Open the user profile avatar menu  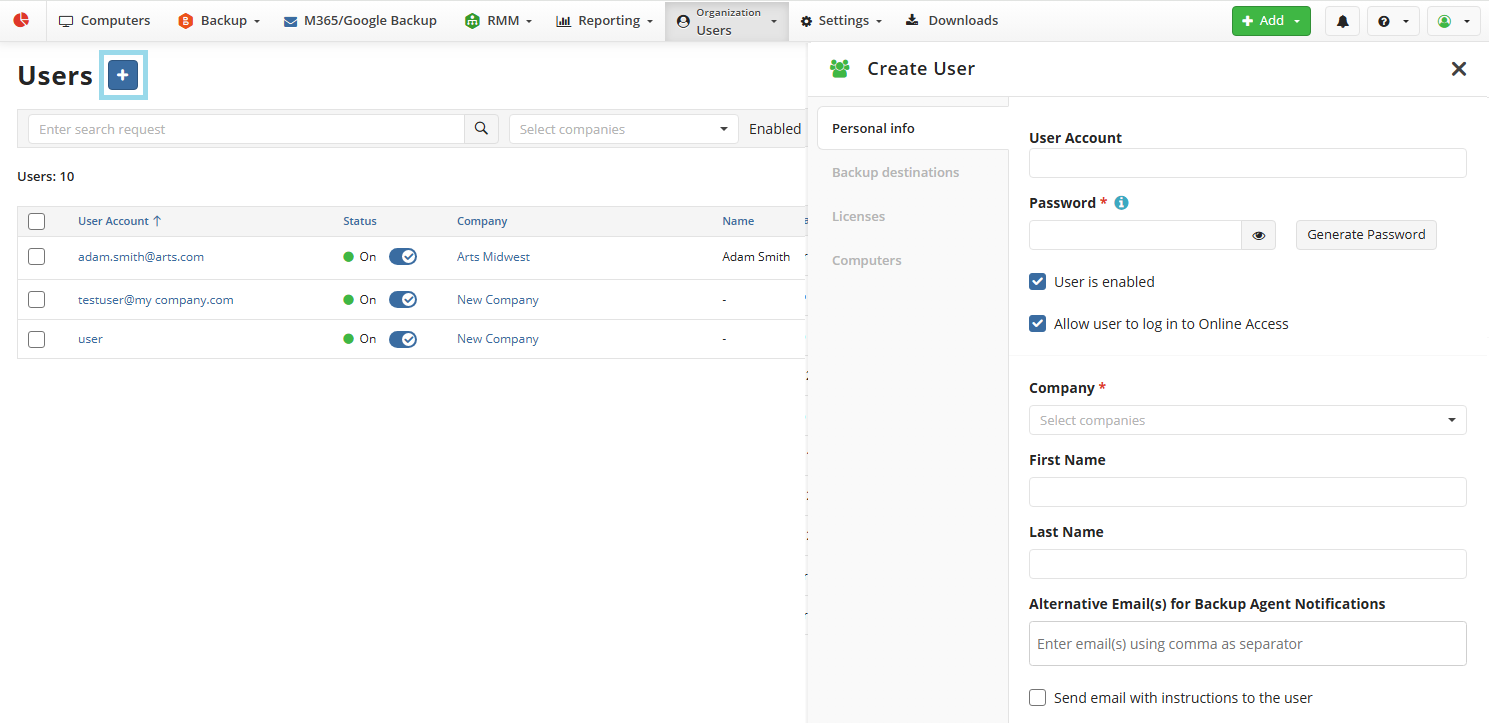(1453, 21)
